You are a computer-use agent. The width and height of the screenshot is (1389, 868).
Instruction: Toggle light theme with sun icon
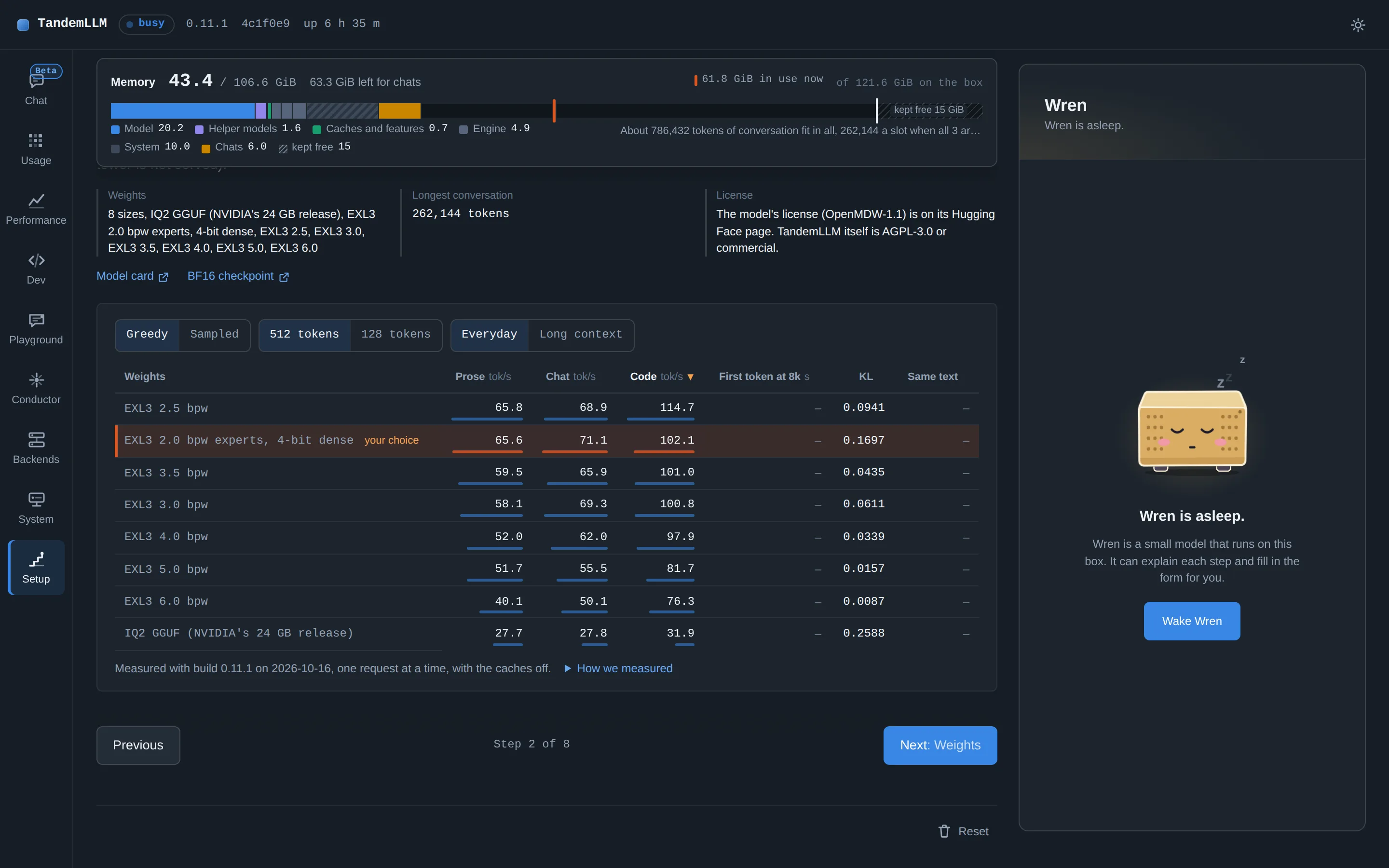pos(1358,25)
